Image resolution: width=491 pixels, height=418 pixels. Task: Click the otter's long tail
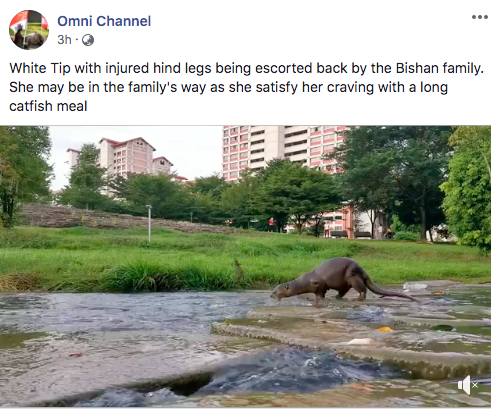click(390, 290)
